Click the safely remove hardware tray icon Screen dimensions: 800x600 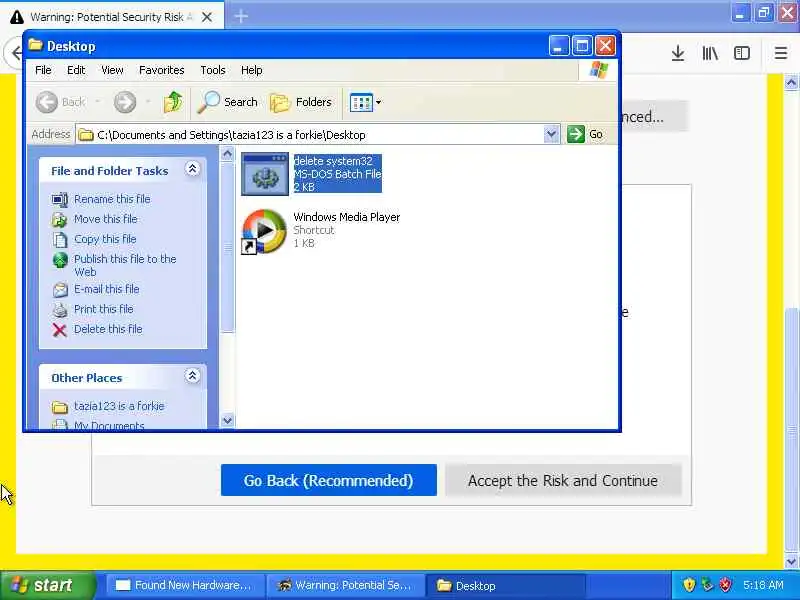pyautogui.click(x=707, y=585)
